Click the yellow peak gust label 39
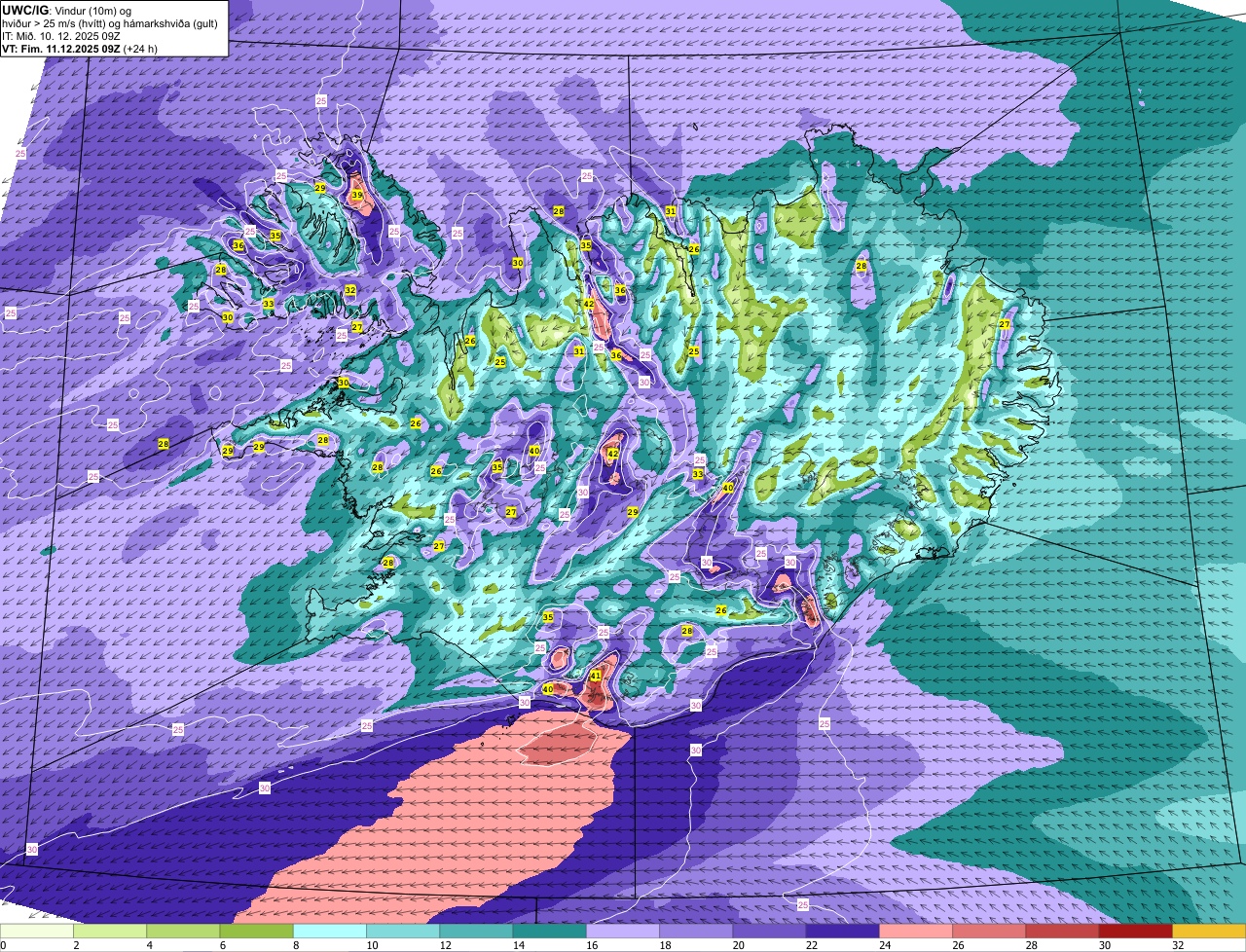This screenshot has height=952, width=1246. click(357, 196)
